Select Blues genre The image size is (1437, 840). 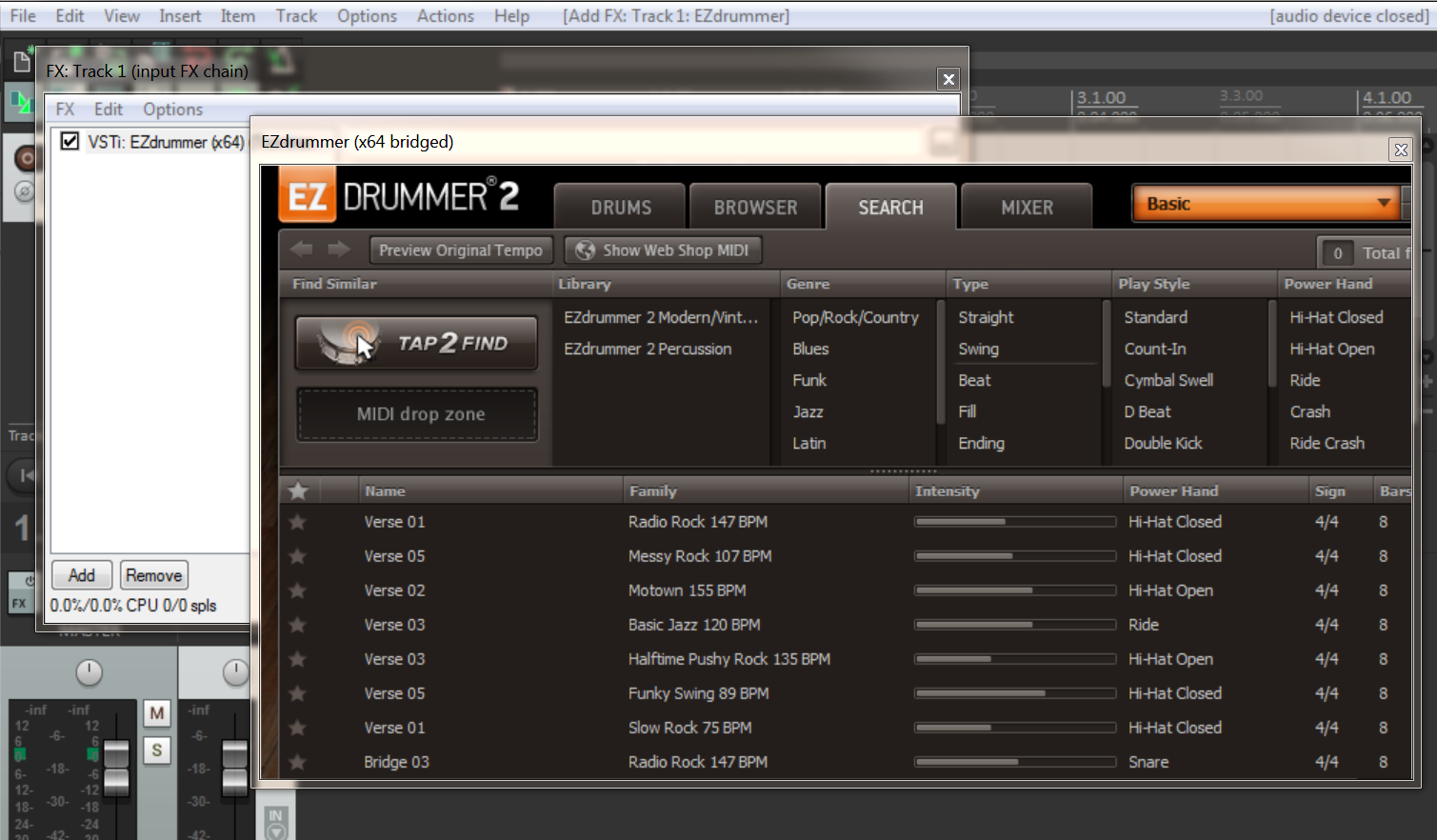tap(810, 349)
